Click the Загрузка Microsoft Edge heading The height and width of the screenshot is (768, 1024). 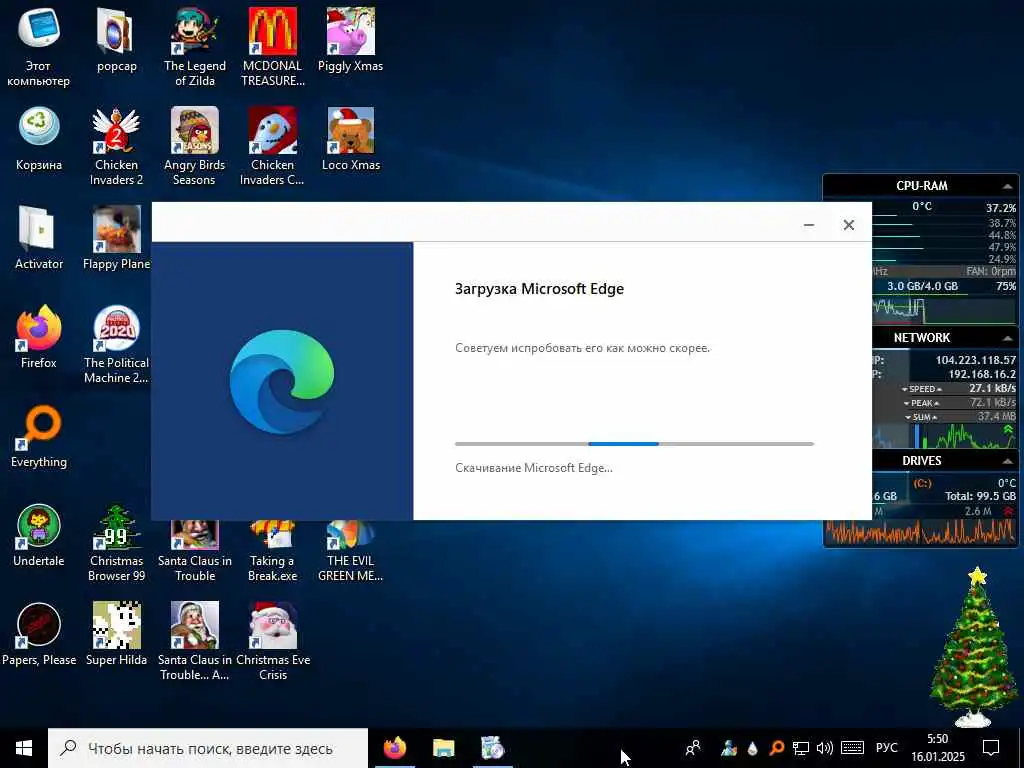tap(539, 289)
